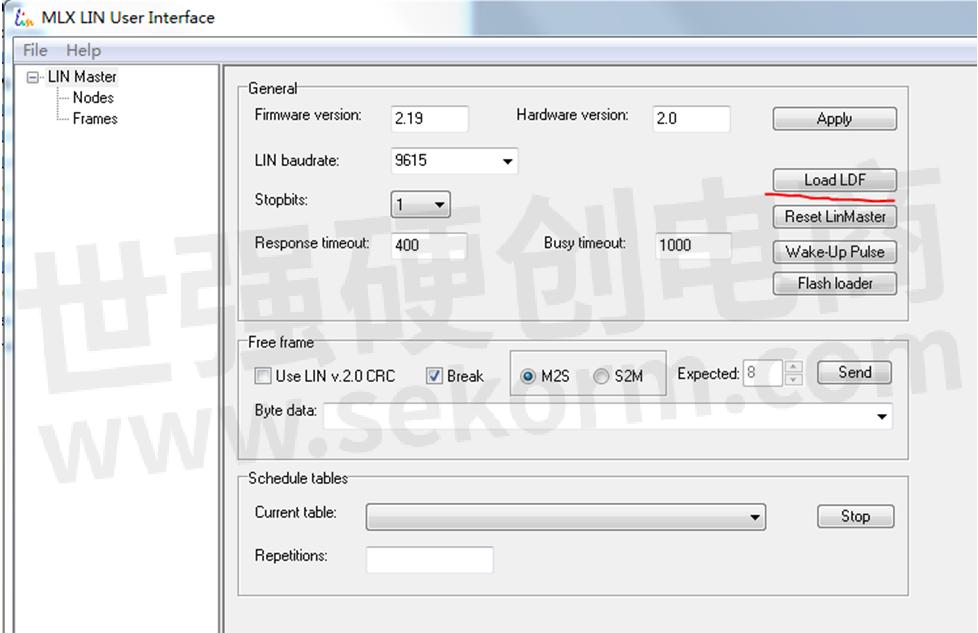Open the Stopbits dropdown

tap(439, 203)
